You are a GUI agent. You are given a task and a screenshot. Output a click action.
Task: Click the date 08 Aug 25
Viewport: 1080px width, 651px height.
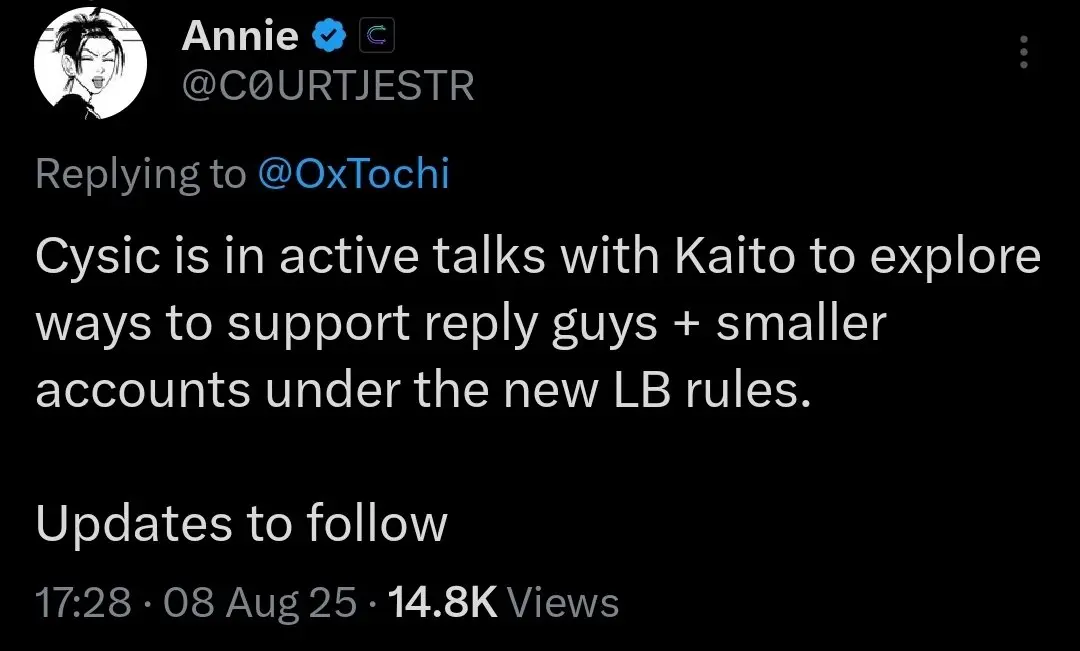[x=260, y=603]
